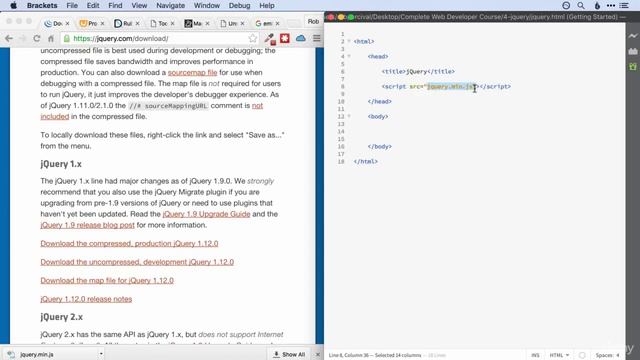Click the flame icon in macOS menu bar

click(597, 5)
